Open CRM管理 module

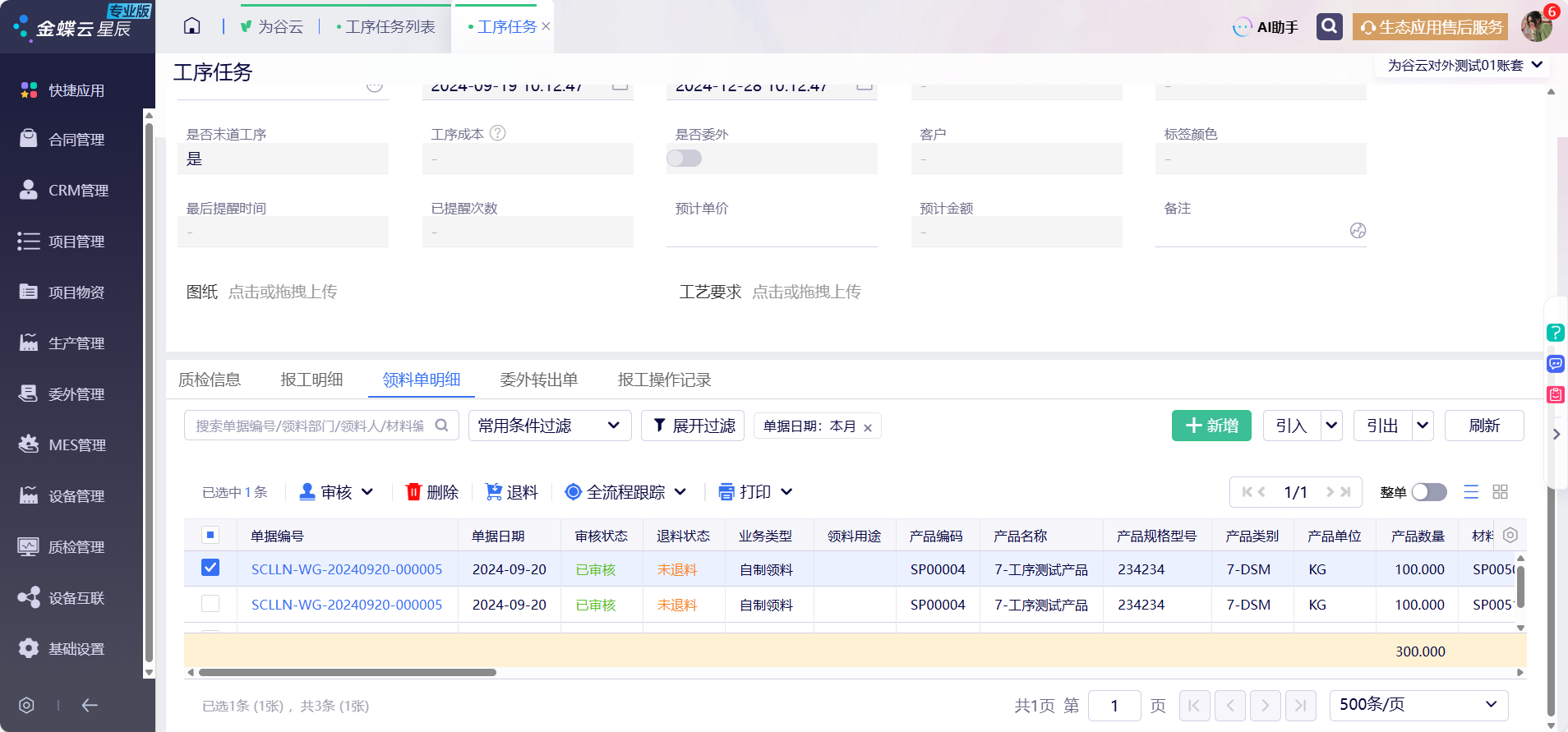63,191
